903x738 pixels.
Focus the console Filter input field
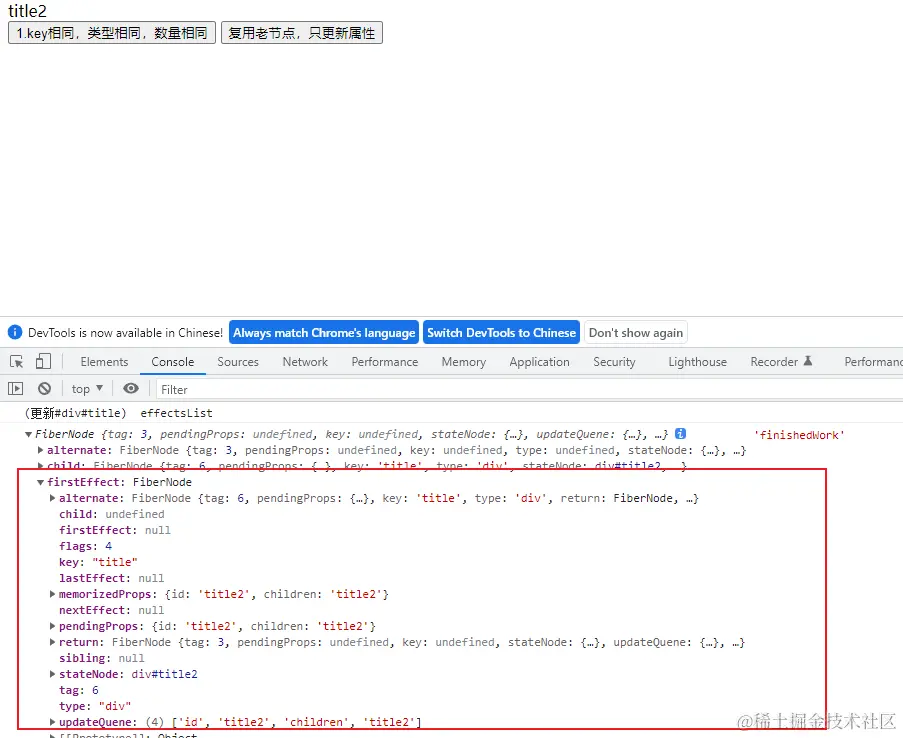coord(530,389)
